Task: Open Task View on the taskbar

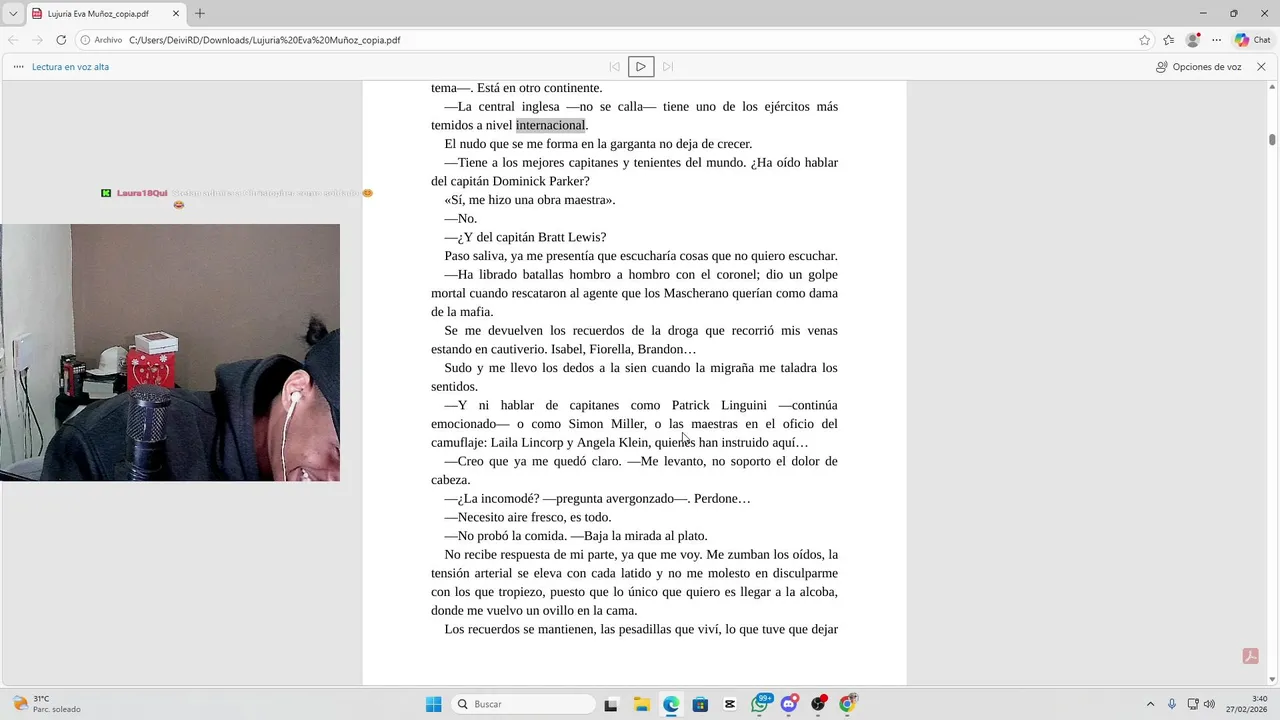Action: click(611, 704)
